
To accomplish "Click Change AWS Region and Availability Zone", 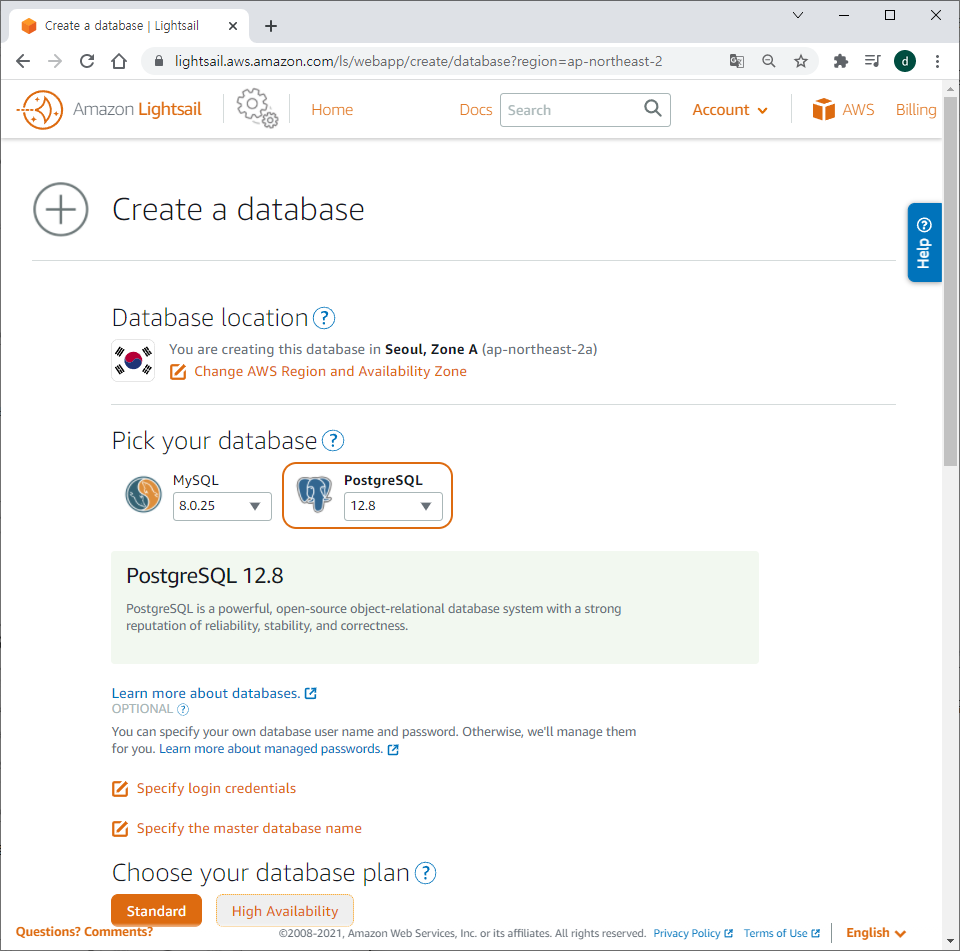I will tap(331, 372).
